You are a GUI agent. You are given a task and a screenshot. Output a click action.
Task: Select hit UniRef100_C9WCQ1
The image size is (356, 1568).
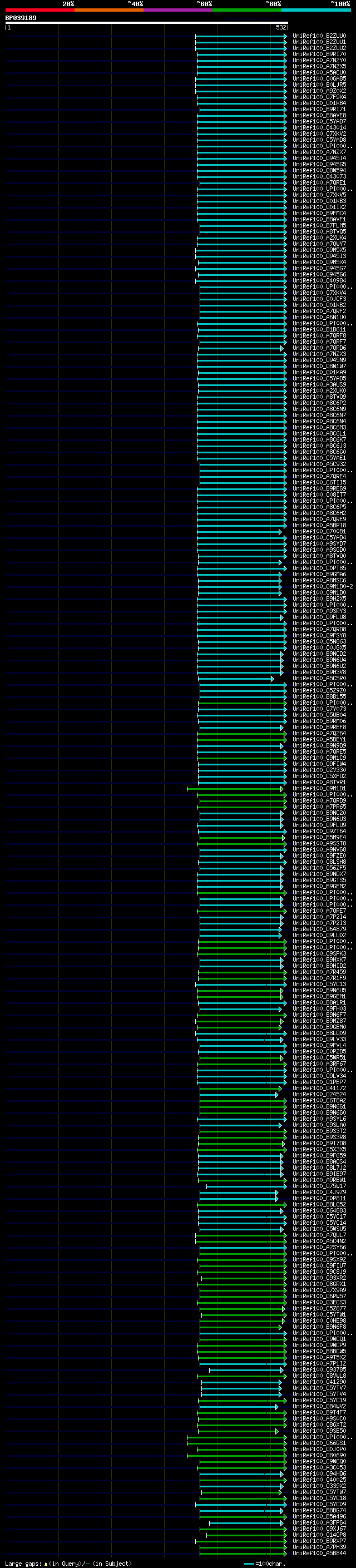point(319,1339)
